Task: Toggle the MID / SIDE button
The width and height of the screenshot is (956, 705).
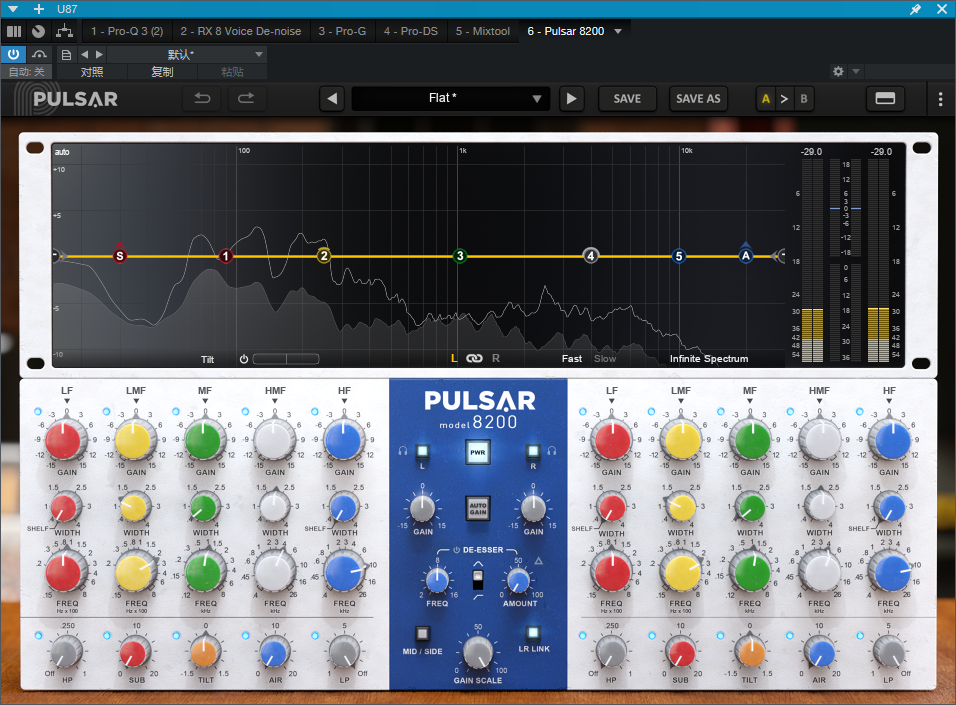Action: (x=422, y=633)
